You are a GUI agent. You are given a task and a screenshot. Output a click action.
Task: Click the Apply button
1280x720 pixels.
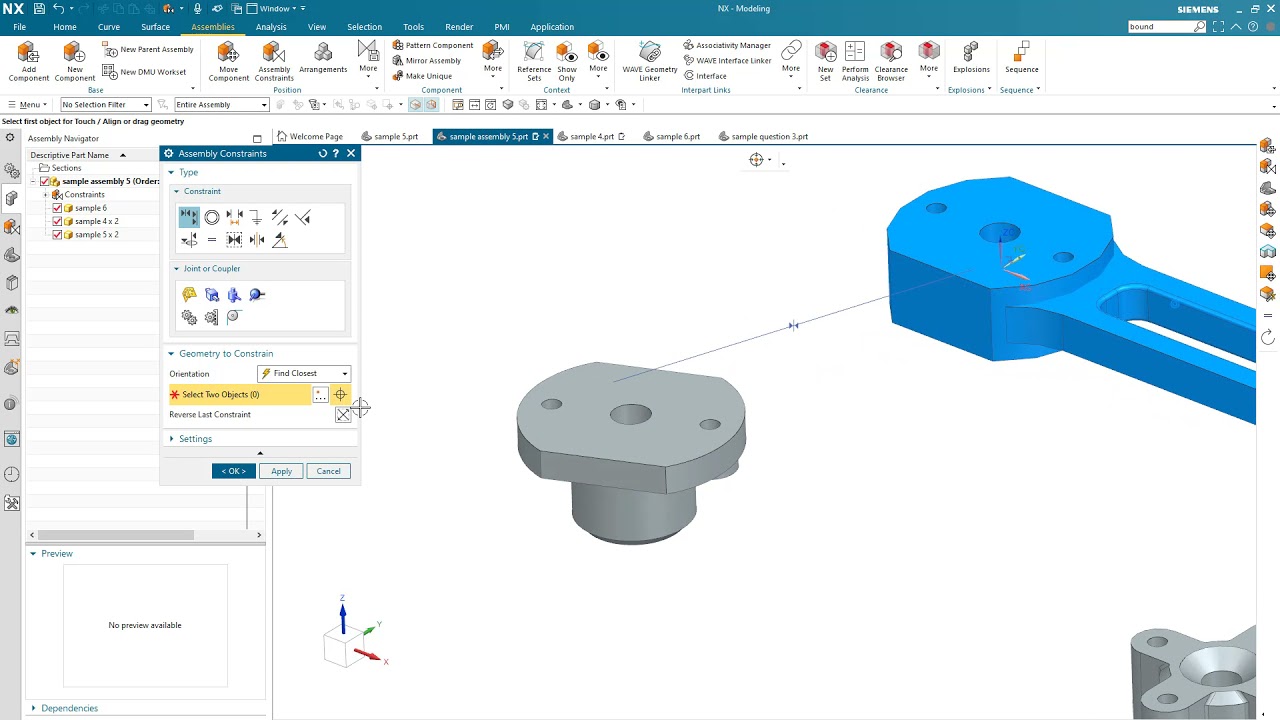[281, 471]
